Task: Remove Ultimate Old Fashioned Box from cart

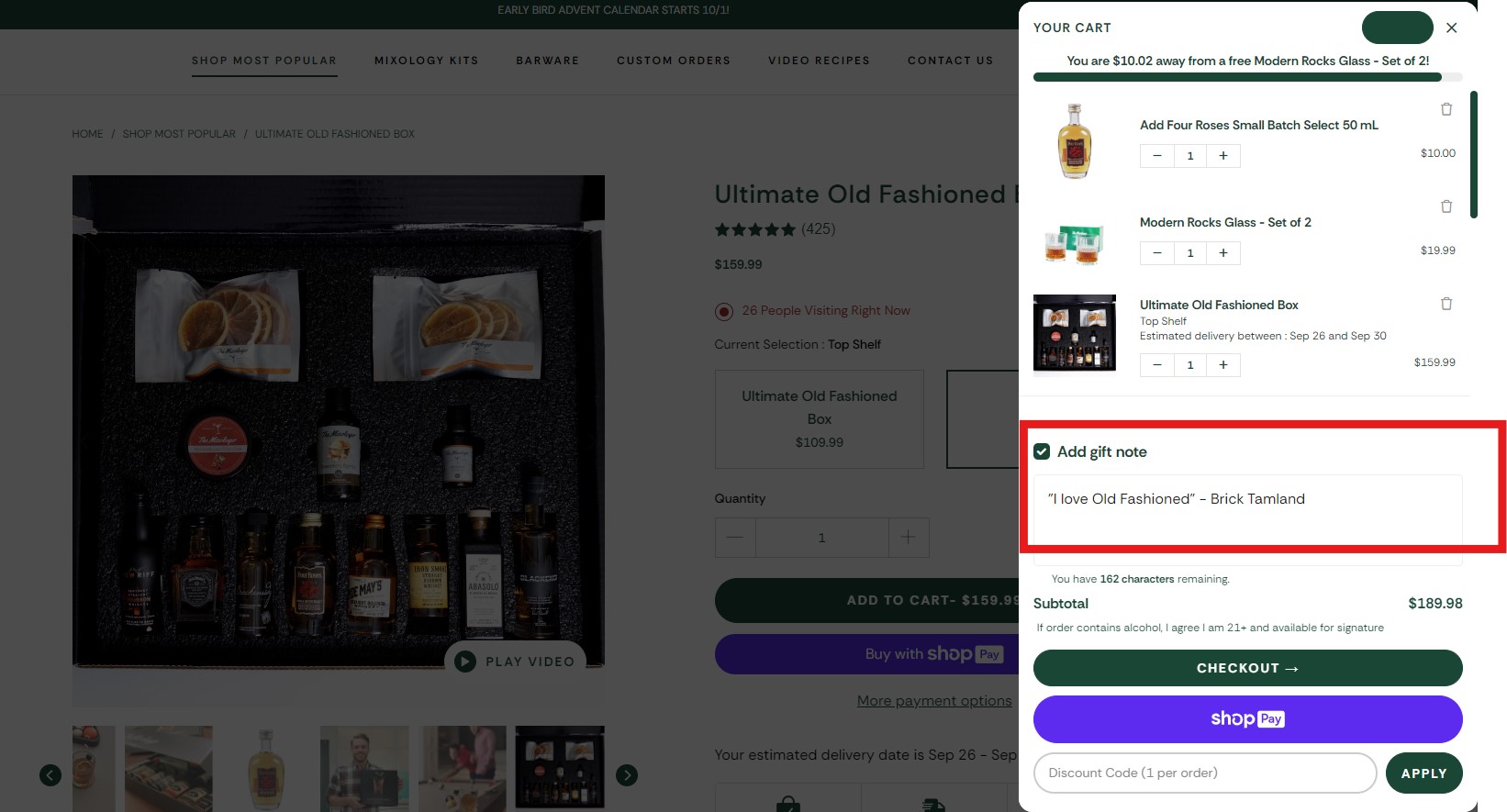Action: click(1446, 304)
